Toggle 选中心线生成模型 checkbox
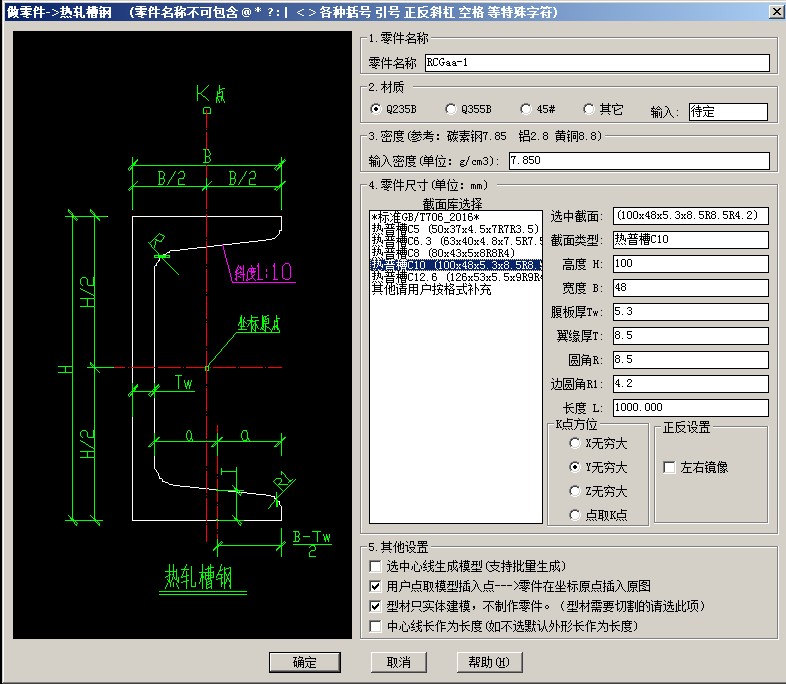This screenshot has height=684, width=786. coord(376,568)
